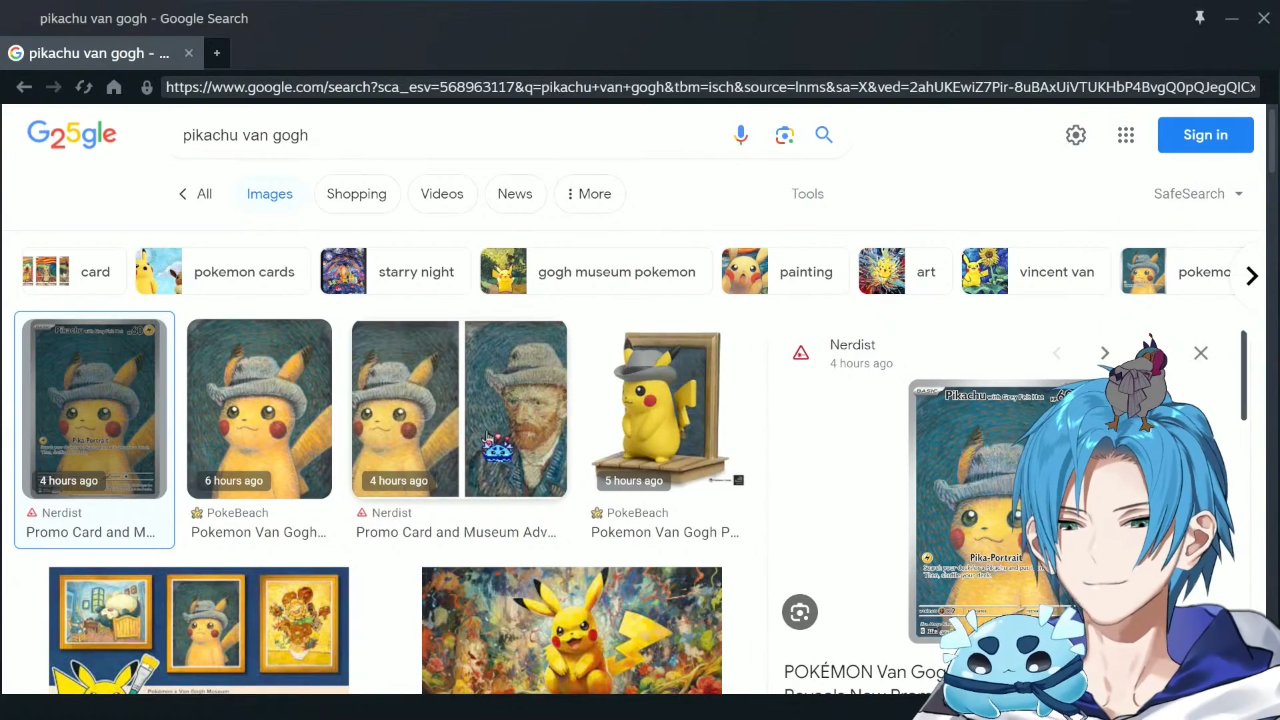Open the Tools filter options
Viewport: 1280px width, 720px height.
(808, 194)
